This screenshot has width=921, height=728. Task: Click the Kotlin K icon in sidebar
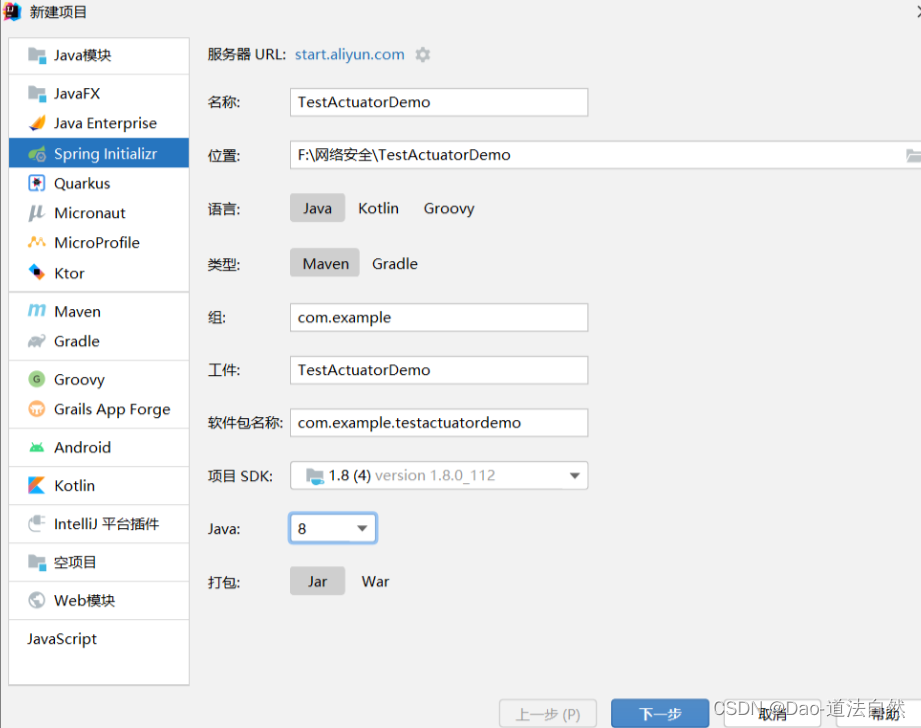click(x=37, y=485)
